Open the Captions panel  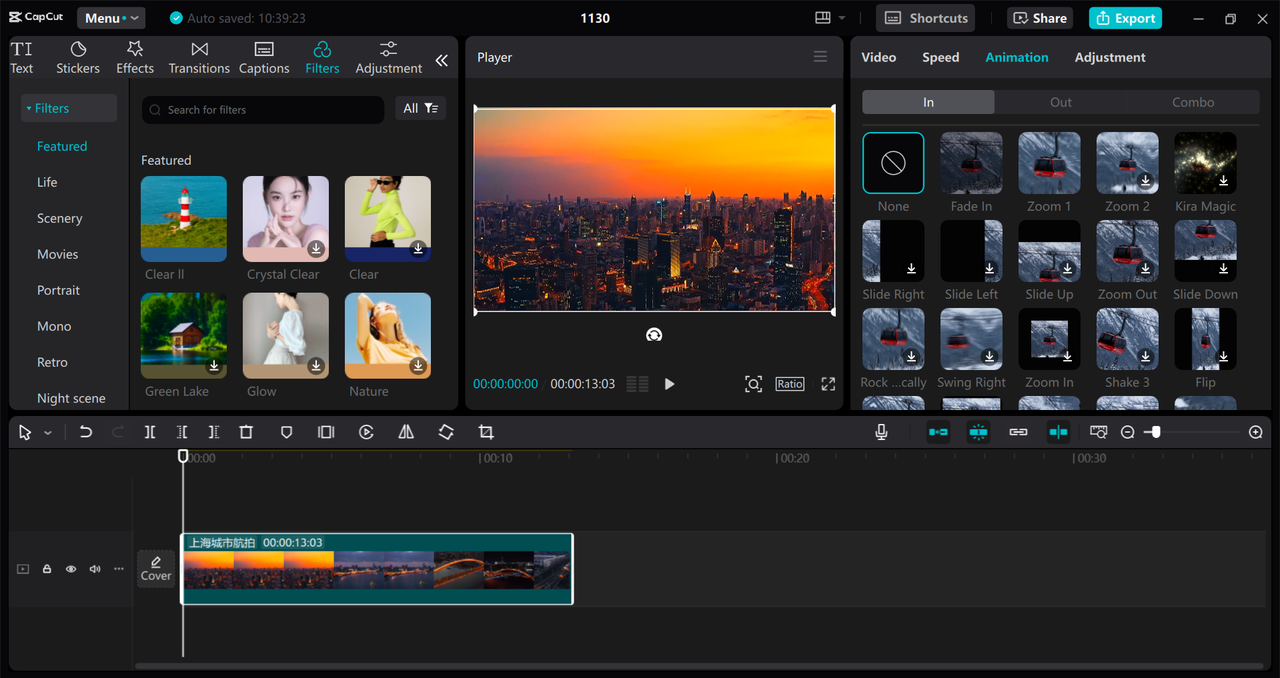pos(264,58)
